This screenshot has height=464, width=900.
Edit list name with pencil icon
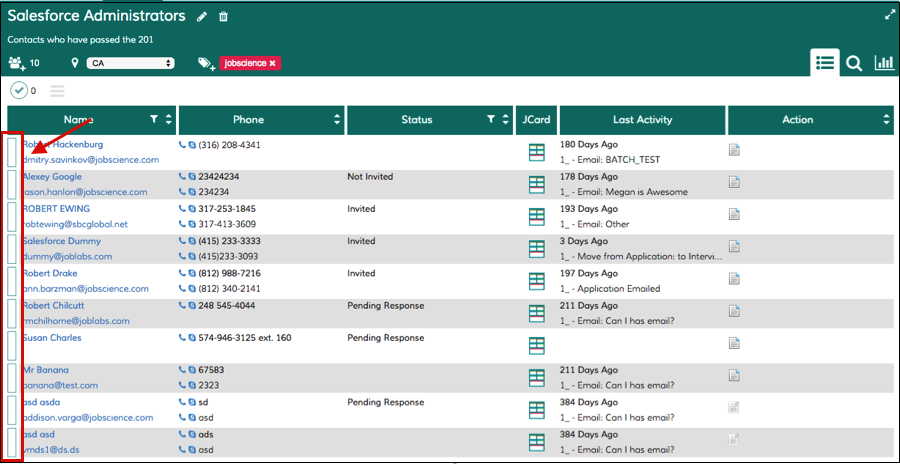click(x=201, y=17)
